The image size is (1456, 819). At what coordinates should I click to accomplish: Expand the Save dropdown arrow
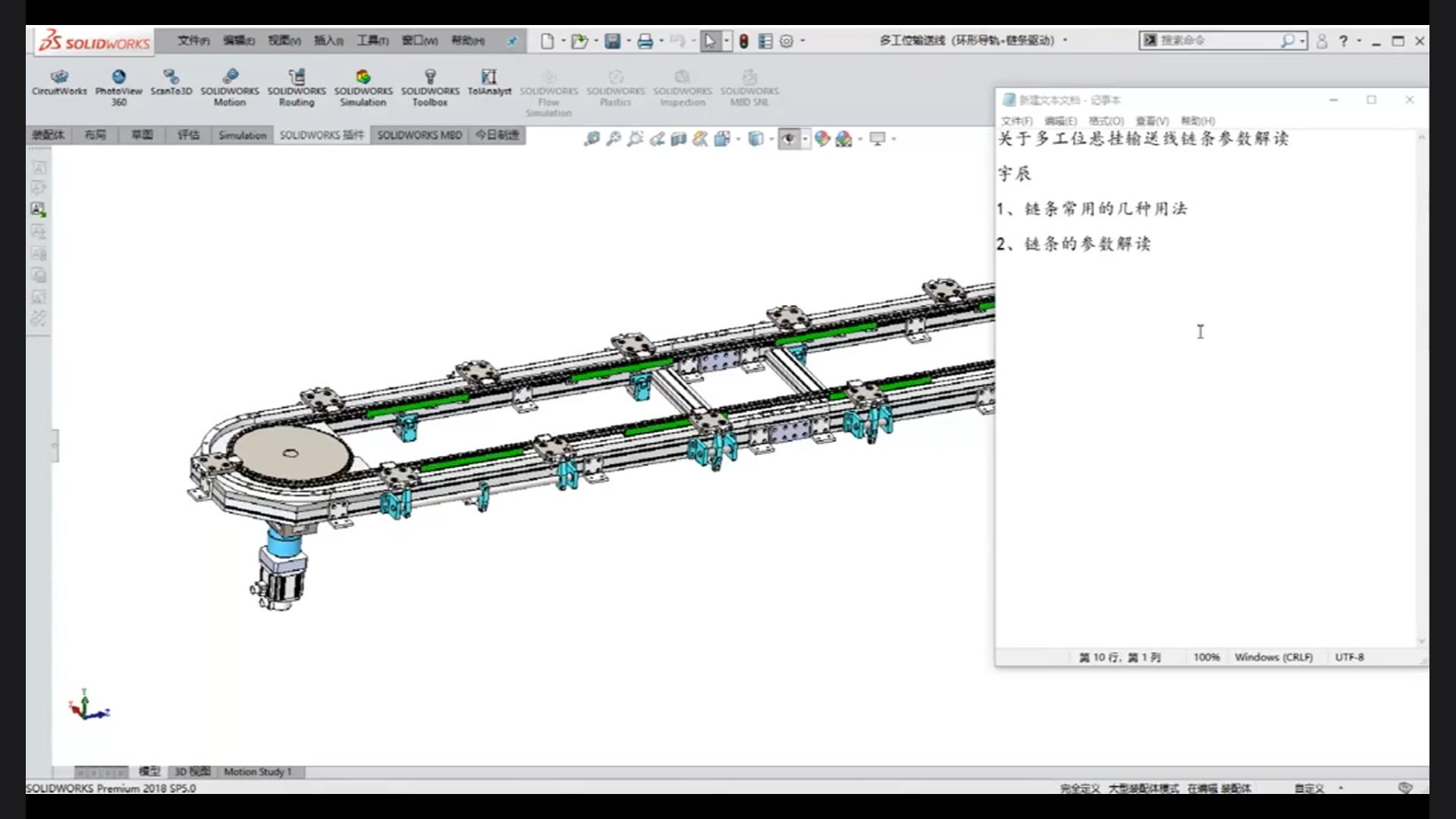pos(629,41)
